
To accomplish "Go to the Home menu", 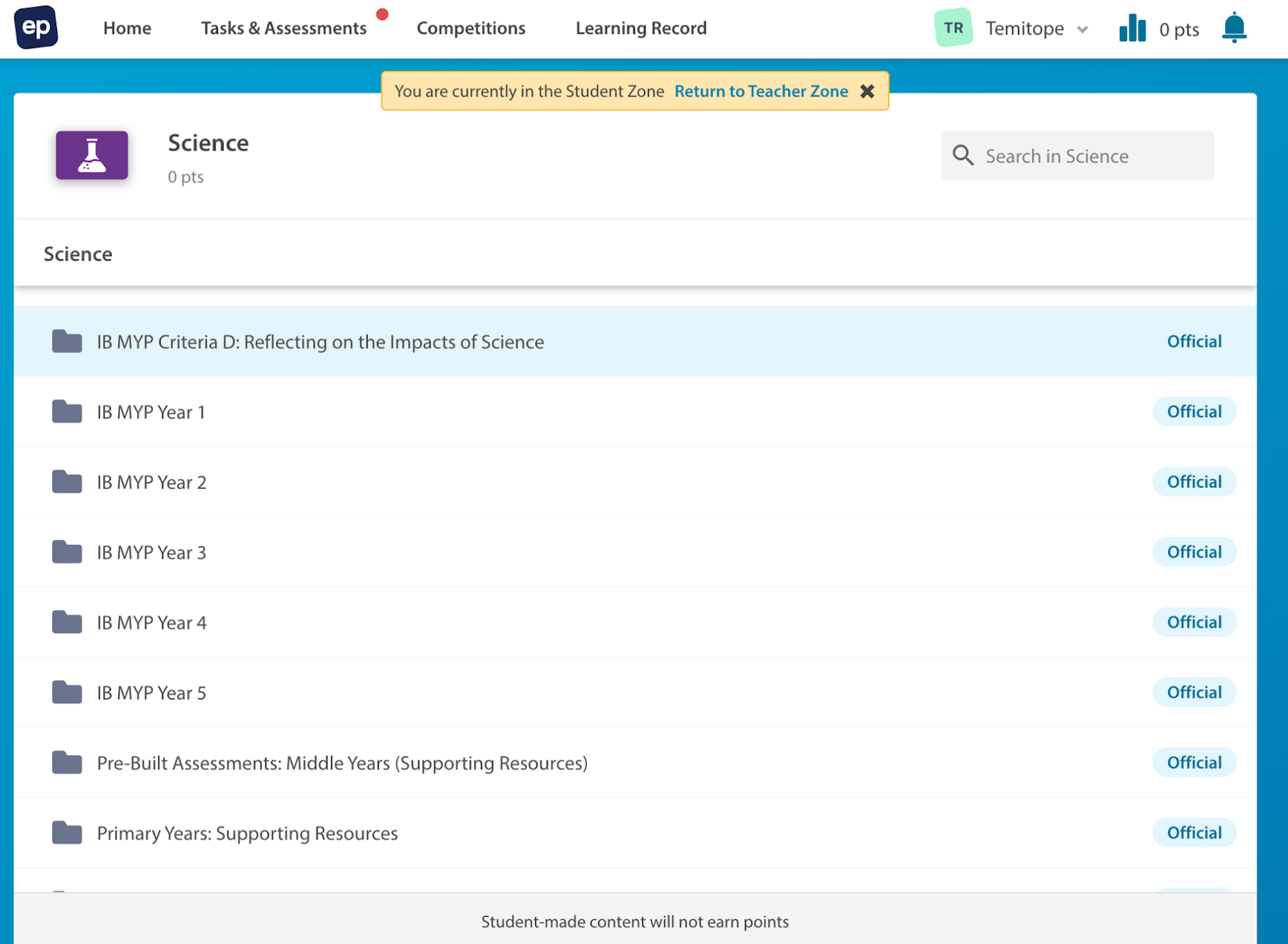I will pos(127,28).
